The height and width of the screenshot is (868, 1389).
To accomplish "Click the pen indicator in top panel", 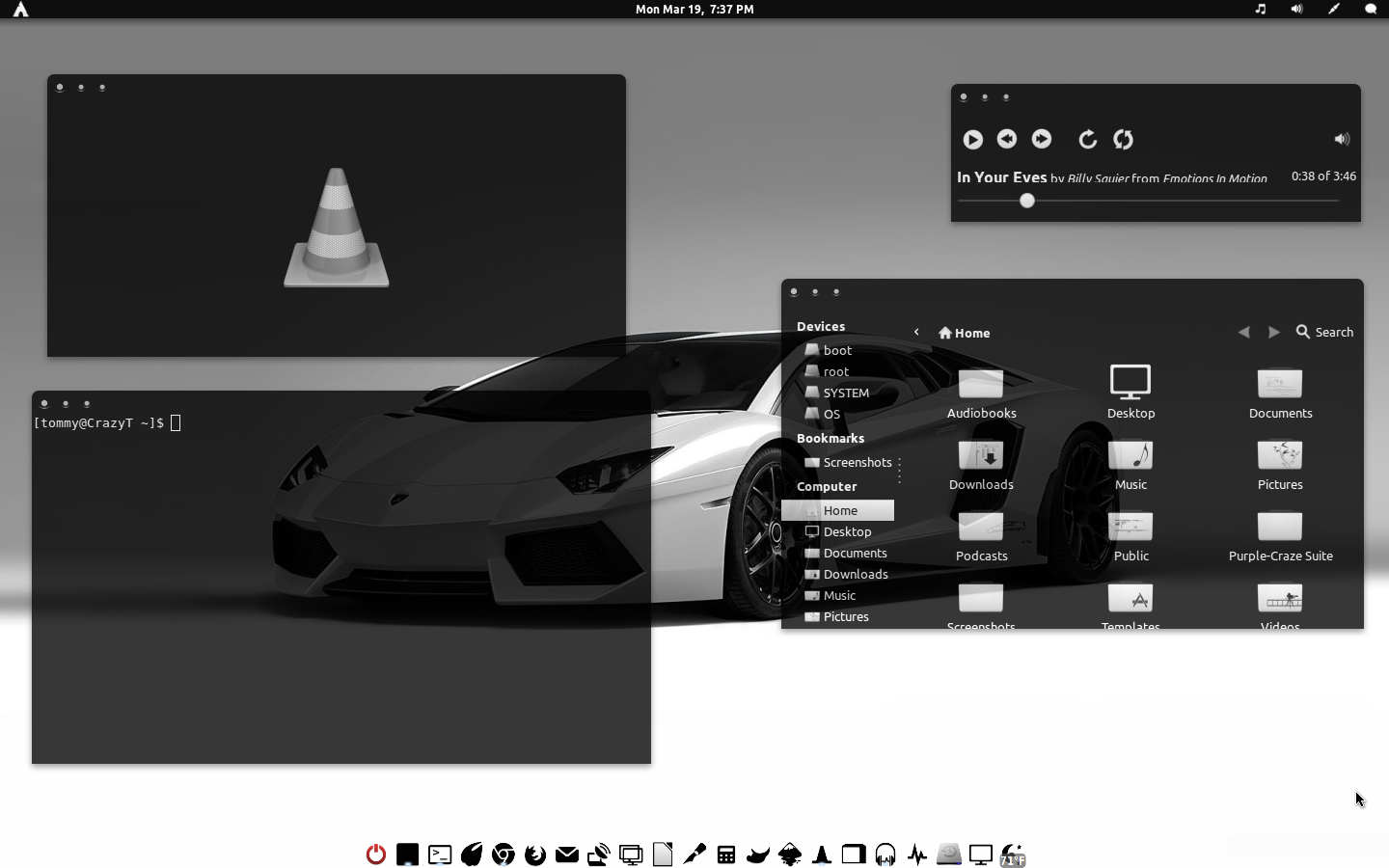I will [1334, 9].
